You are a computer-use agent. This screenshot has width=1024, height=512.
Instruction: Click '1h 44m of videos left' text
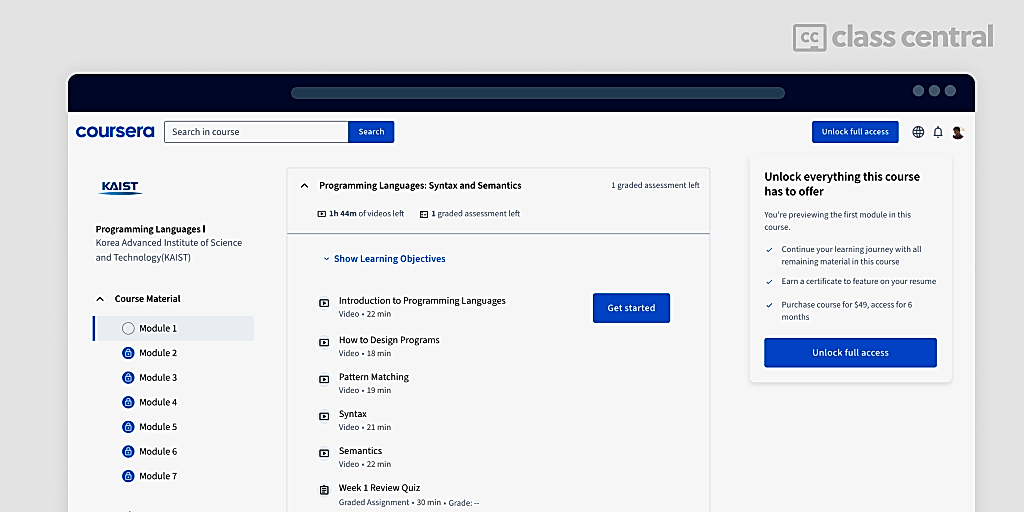click(x=366, y=214)
